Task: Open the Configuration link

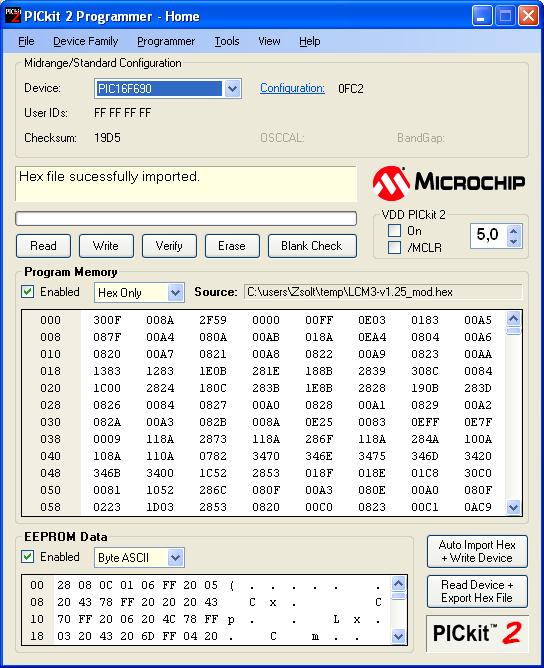Action: click(x=292, y=88)
